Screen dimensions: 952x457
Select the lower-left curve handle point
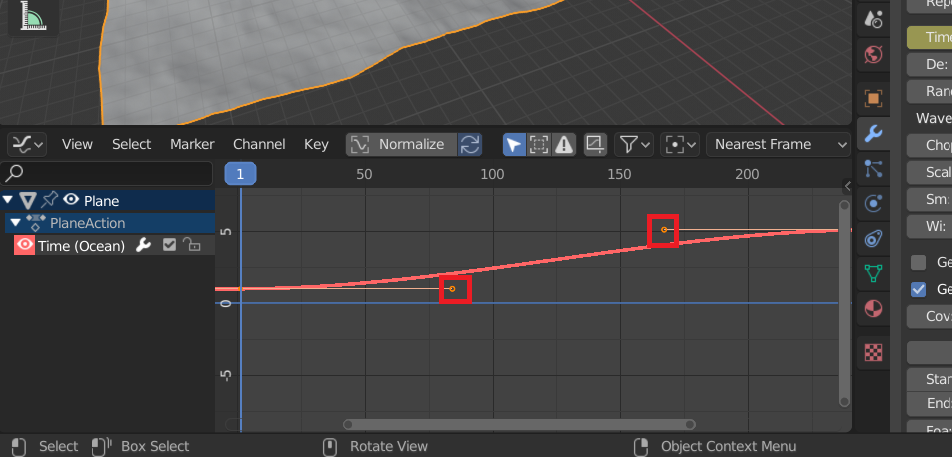(452, 289)
